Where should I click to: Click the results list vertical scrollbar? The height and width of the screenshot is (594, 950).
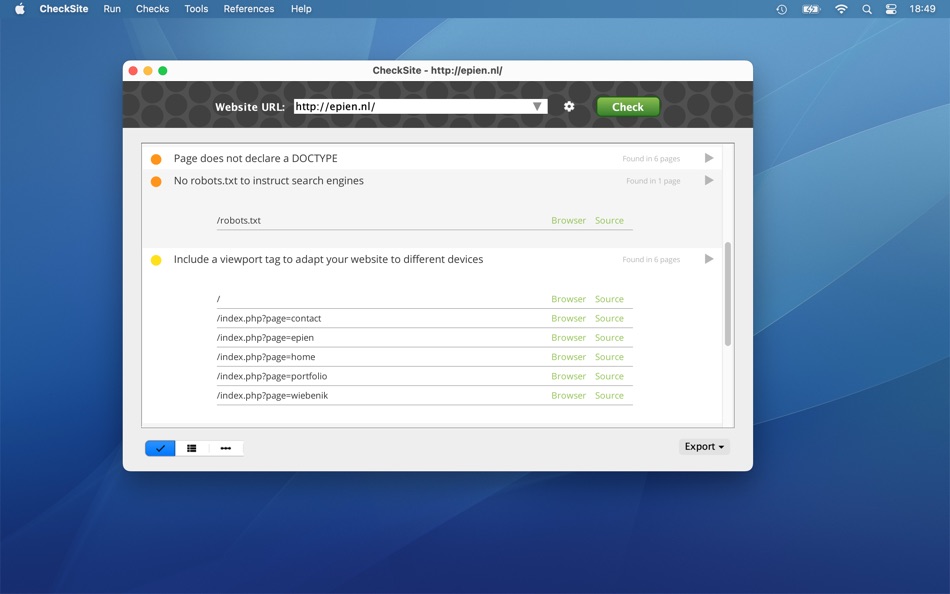coord(728,294)
